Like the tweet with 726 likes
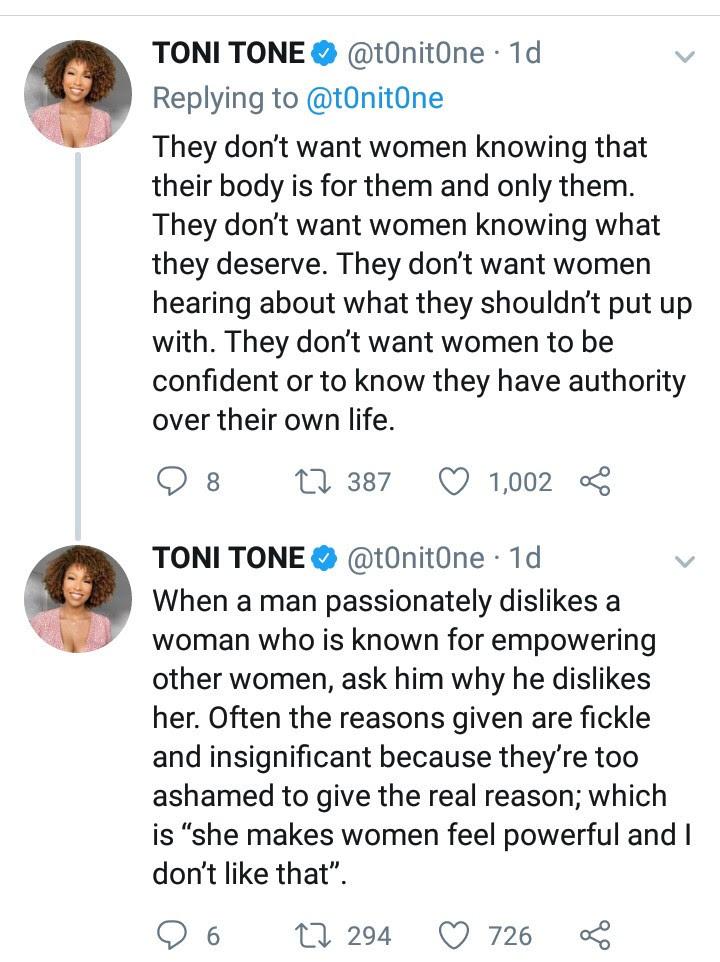720x962 pixels. pyautogui.click(x=456, y=935)
